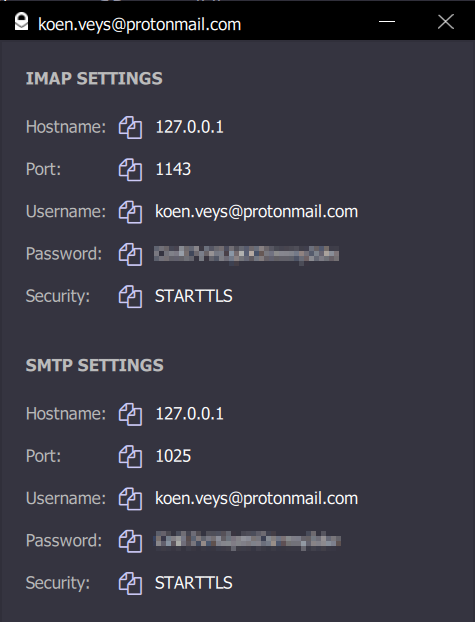Copy the IMAP security STARTTLS value

(130, 296)
